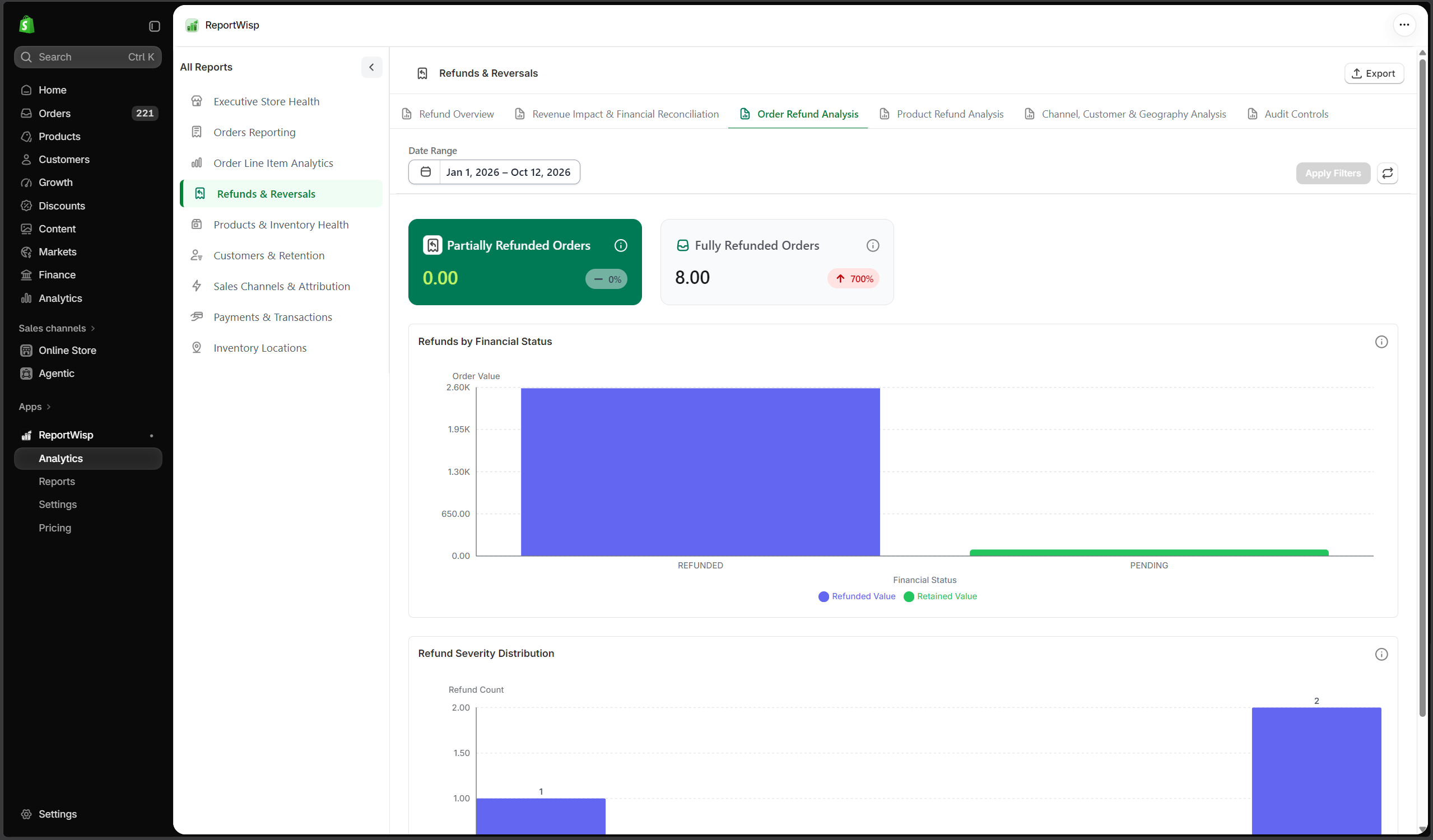
Task: Focus the Search field in sidebar
Action: 88,57
